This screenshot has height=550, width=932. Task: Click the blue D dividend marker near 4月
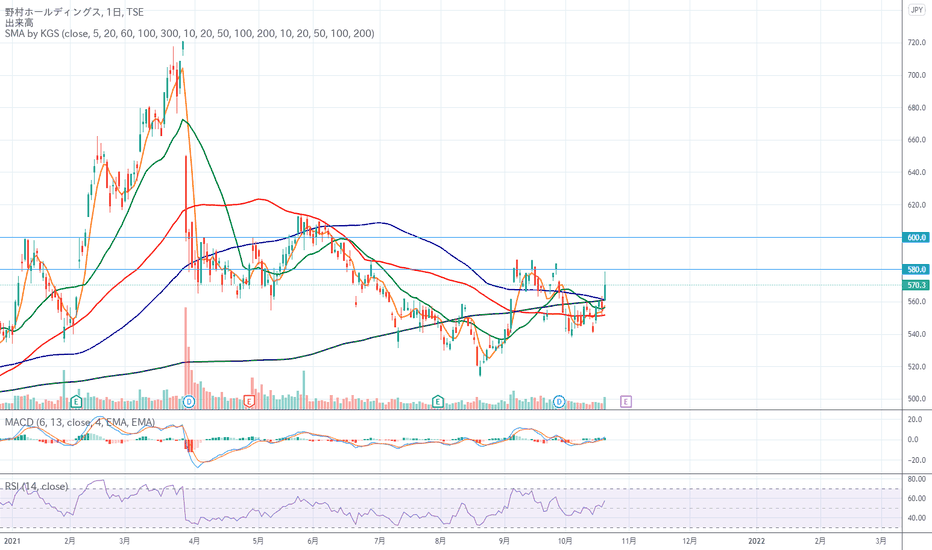point(189,402)
